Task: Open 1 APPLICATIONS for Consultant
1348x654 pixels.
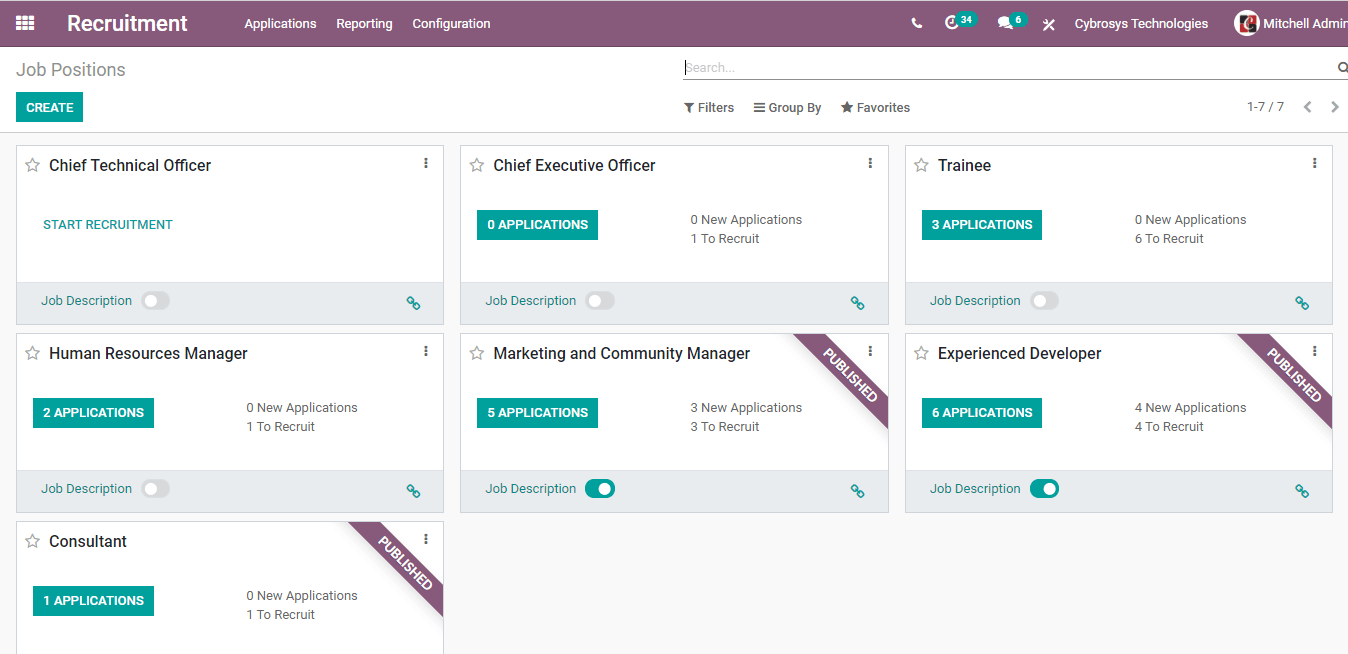Action: click(93, 601)
